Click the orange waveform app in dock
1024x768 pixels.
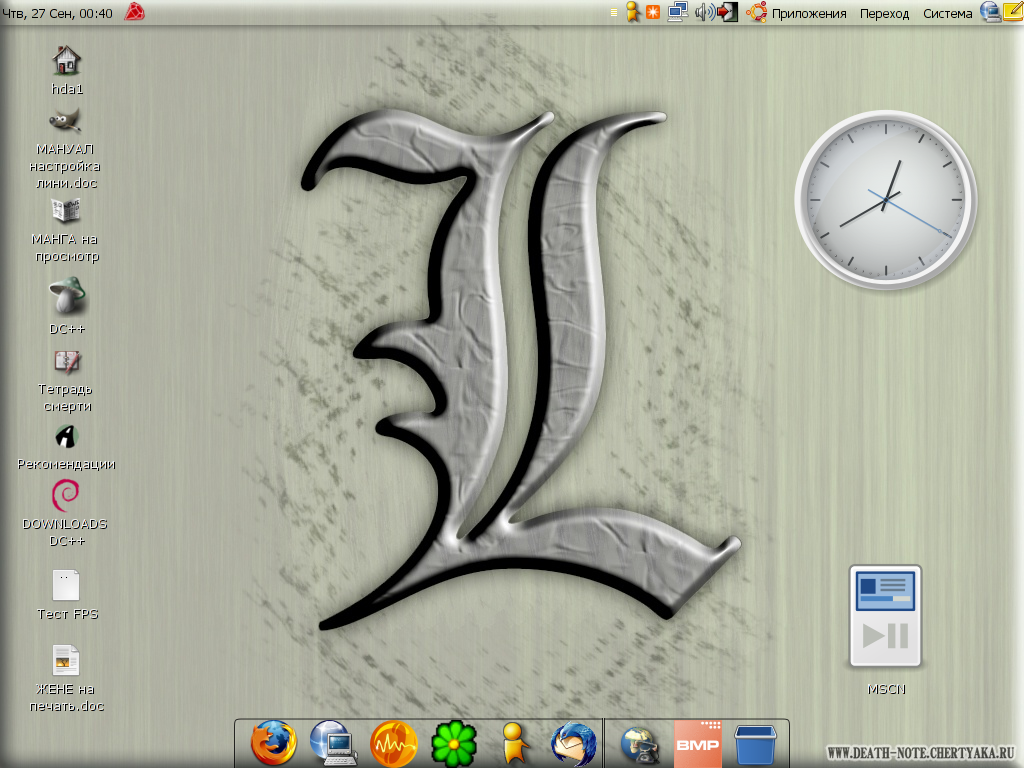393,744
